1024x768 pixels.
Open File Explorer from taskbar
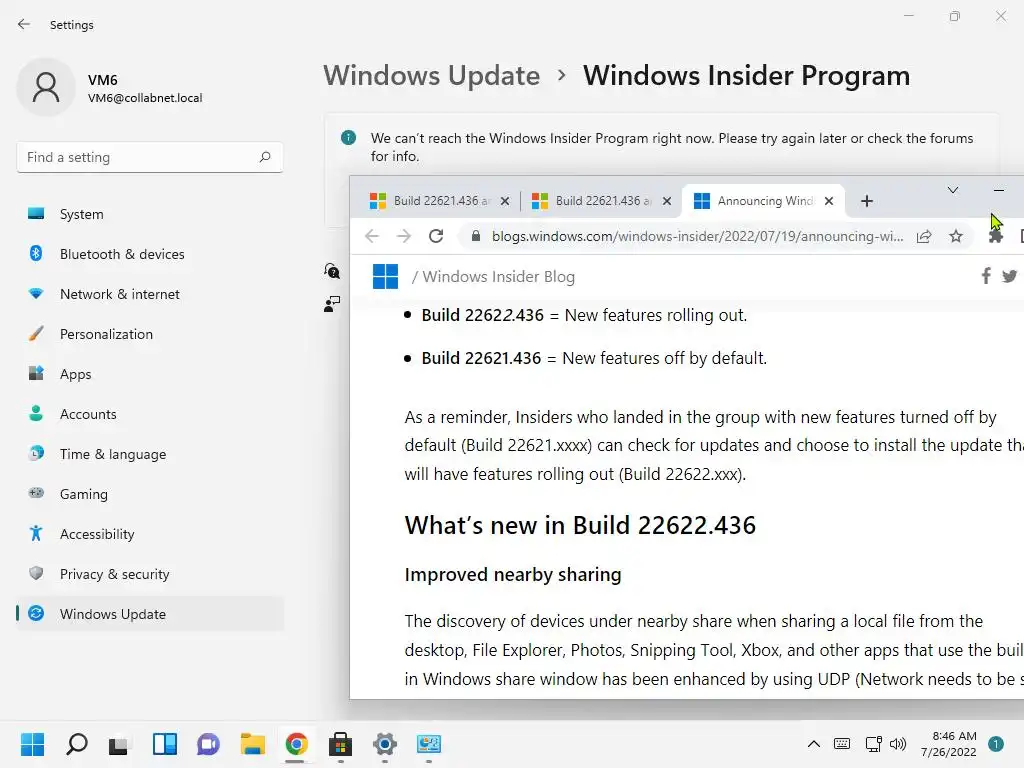(x=252, y=744)
